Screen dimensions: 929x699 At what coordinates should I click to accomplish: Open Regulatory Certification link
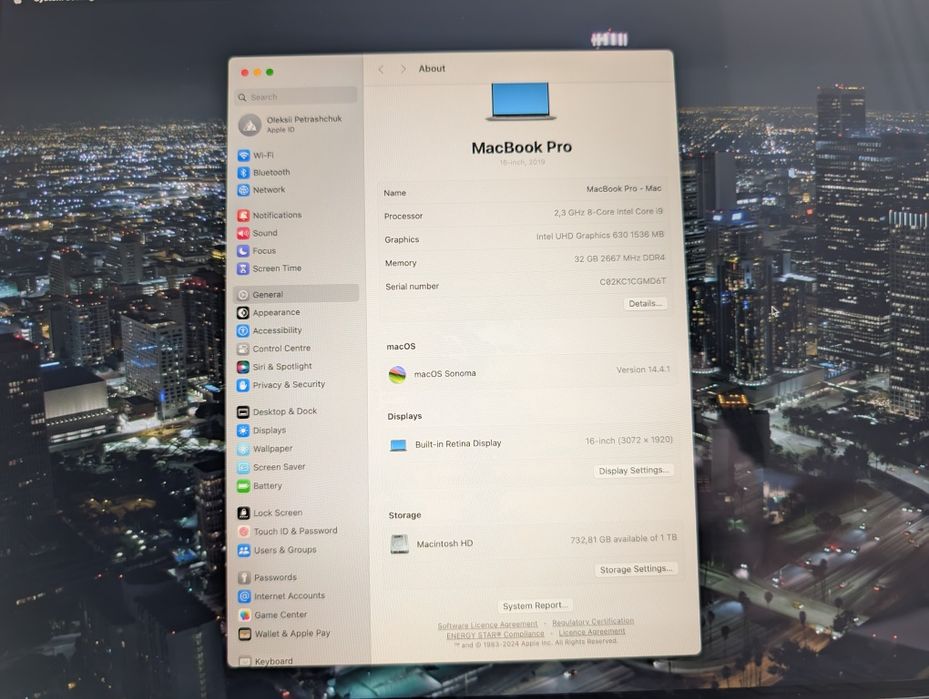coord(593,621)
